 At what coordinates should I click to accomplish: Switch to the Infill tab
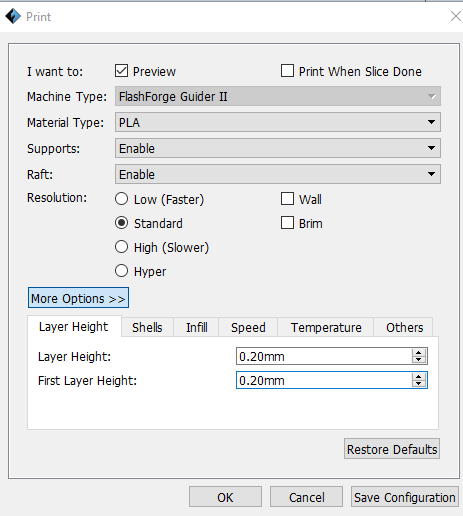point(196,327)
